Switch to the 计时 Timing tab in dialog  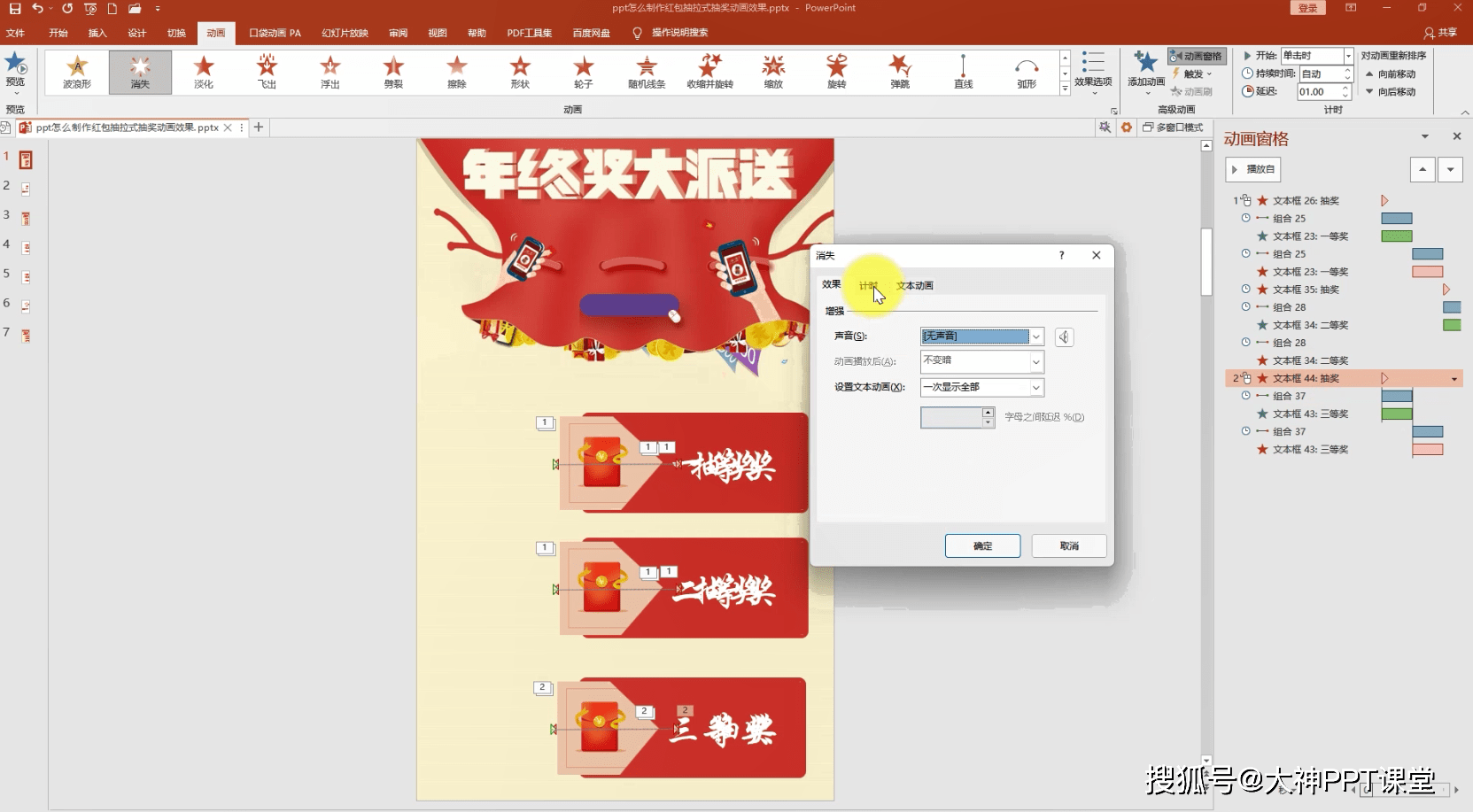pyautogui.click(x=869, y=285)
